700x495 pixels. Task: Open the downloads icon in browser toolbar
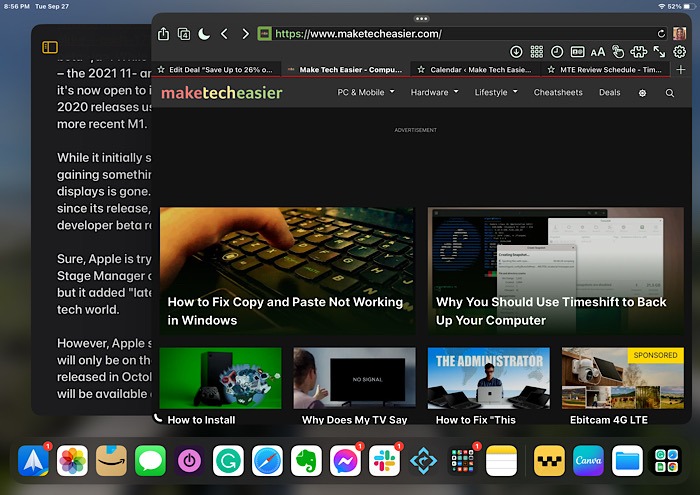(516, 52)
